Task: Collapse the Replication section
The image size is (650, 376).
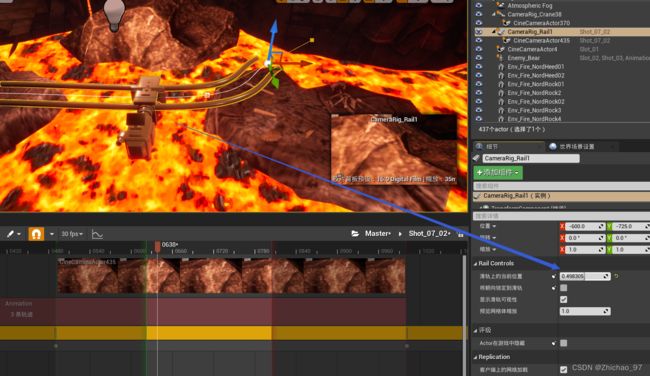Action: click(475, 357)
